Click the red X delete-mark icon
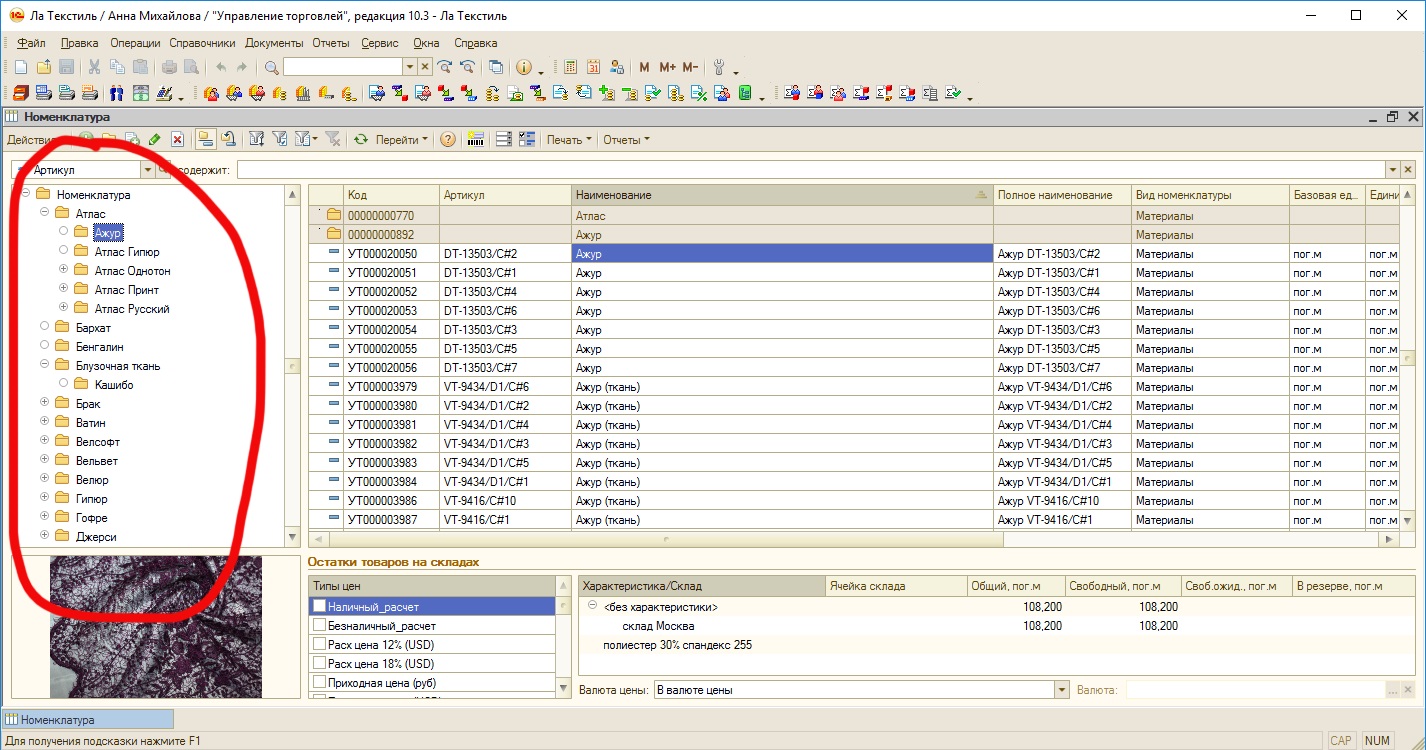1426x750 pixels. [177, 140]
